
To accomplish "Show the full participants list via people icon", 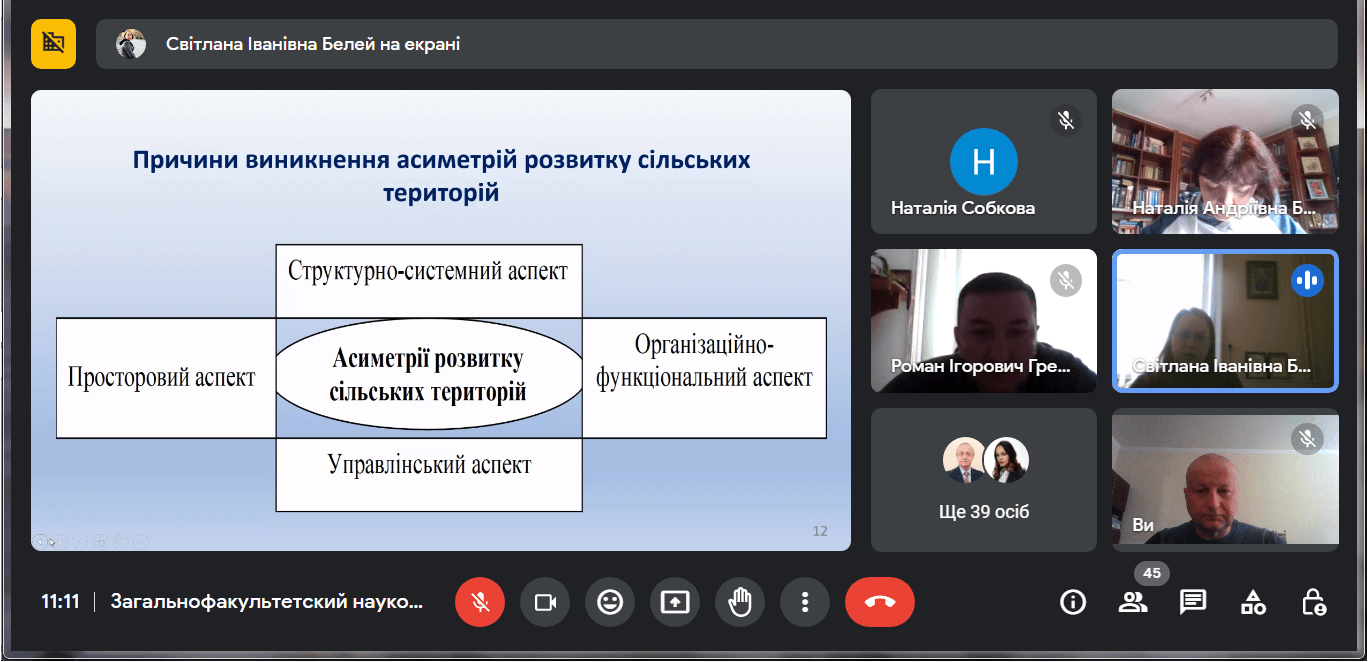I will (x=1132, y=602).
